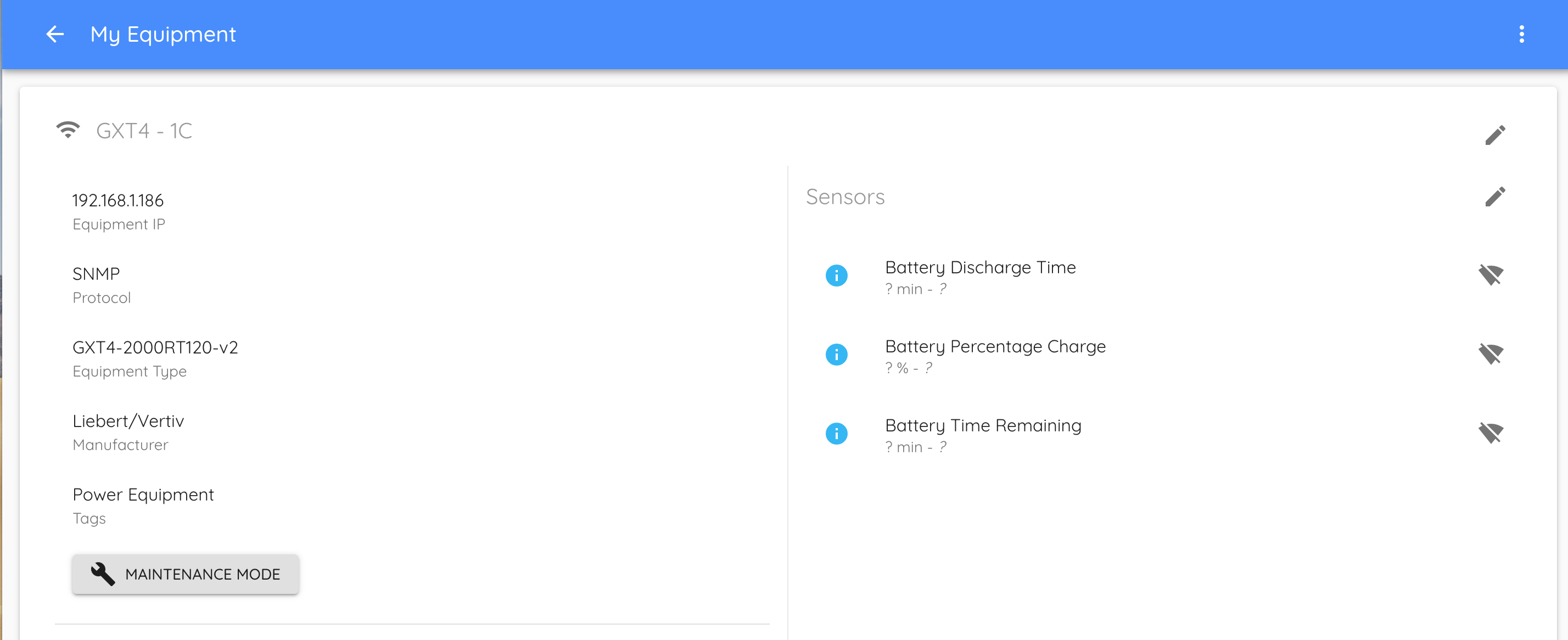Click the GXT4-2000RT120-v2 equipment type
This screenshot has width=1568, height=640.
tap(155, 347)
